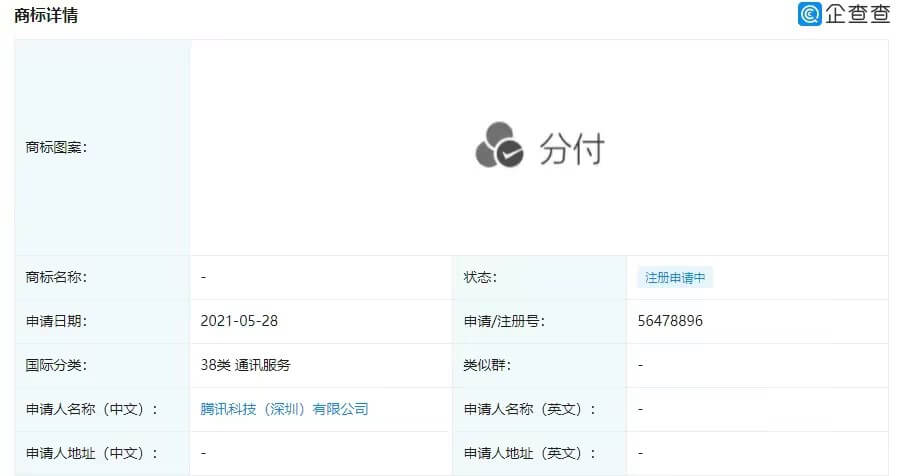The height and width of the screenshot is (476, 904).
Task: Click the 国际分类 label
Action: click(x=56, y=365)
